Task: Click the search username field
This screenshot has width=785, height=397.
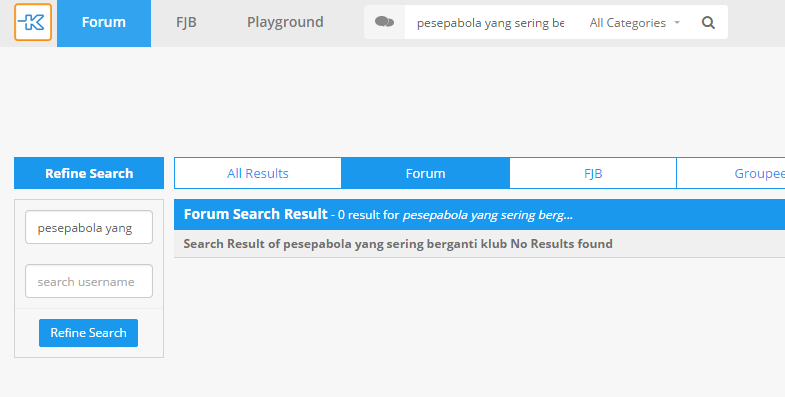Action: pos(89,281)
